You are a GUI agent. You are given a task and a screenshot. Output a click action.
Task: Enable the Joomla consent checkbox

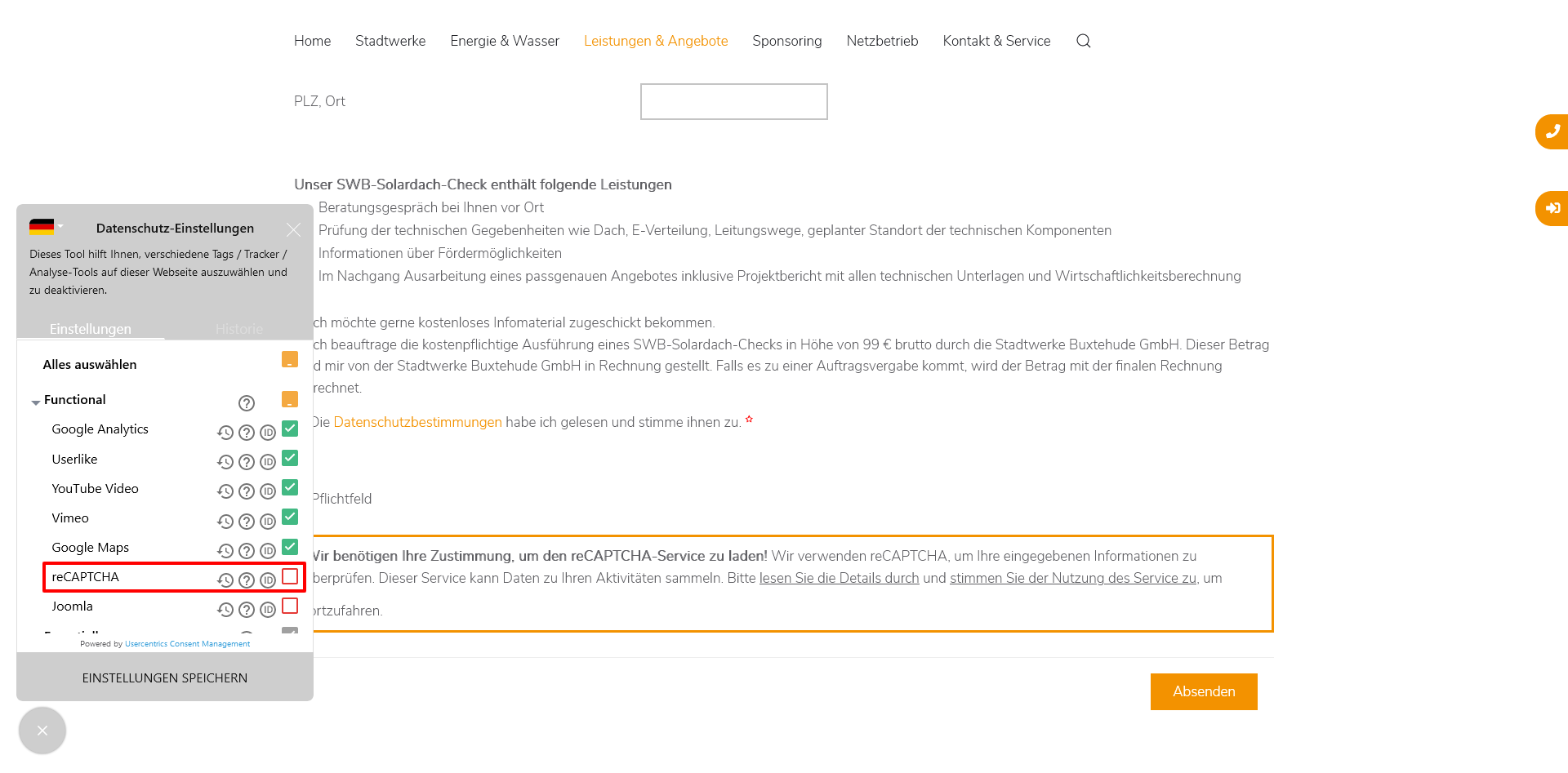tap(290, 606)
